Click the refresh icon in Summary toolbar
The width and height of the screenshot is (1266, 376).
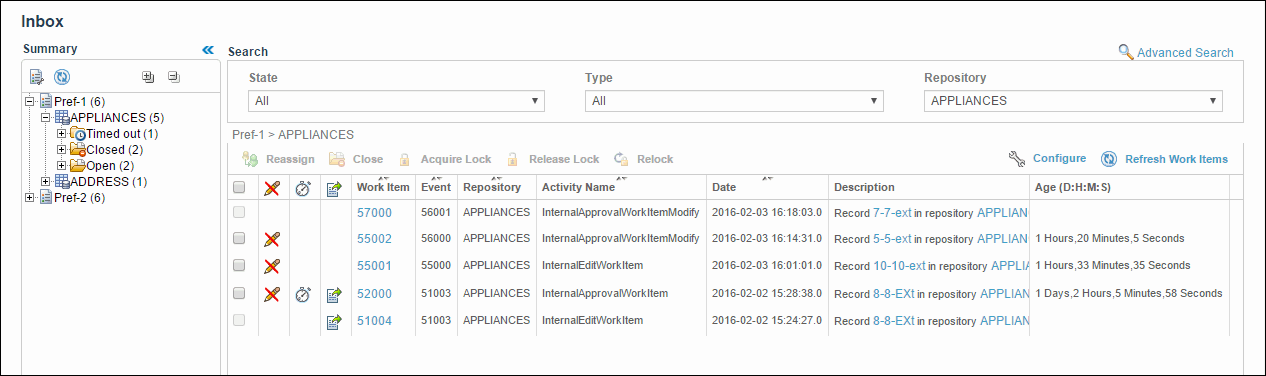[x=62, y=77]
